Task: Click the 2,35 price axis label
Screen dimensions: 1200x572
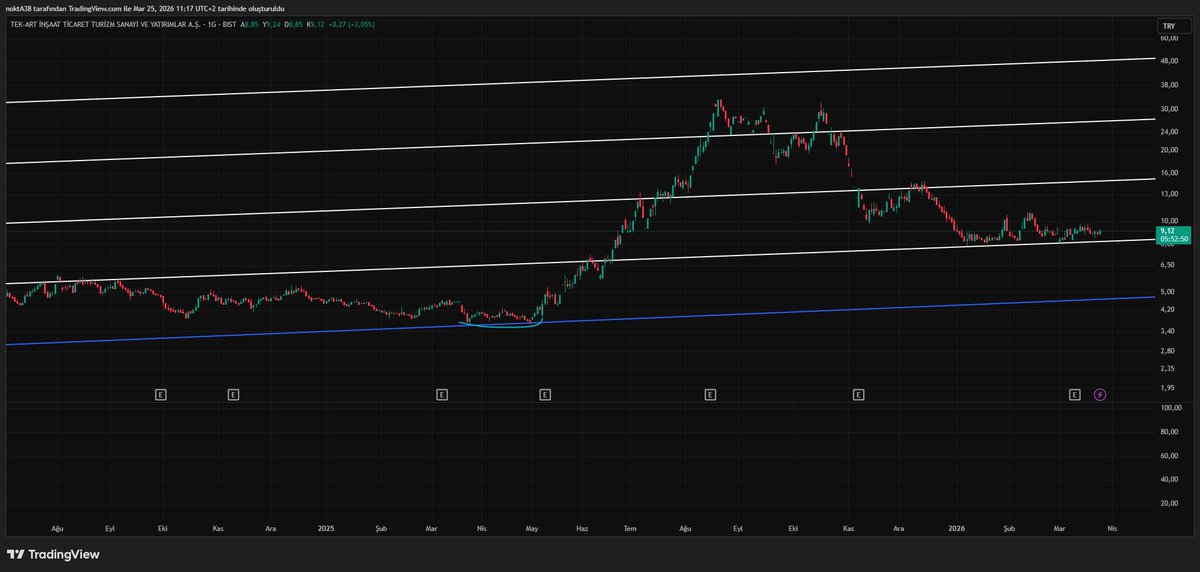Action: [x=1167, y=369]
